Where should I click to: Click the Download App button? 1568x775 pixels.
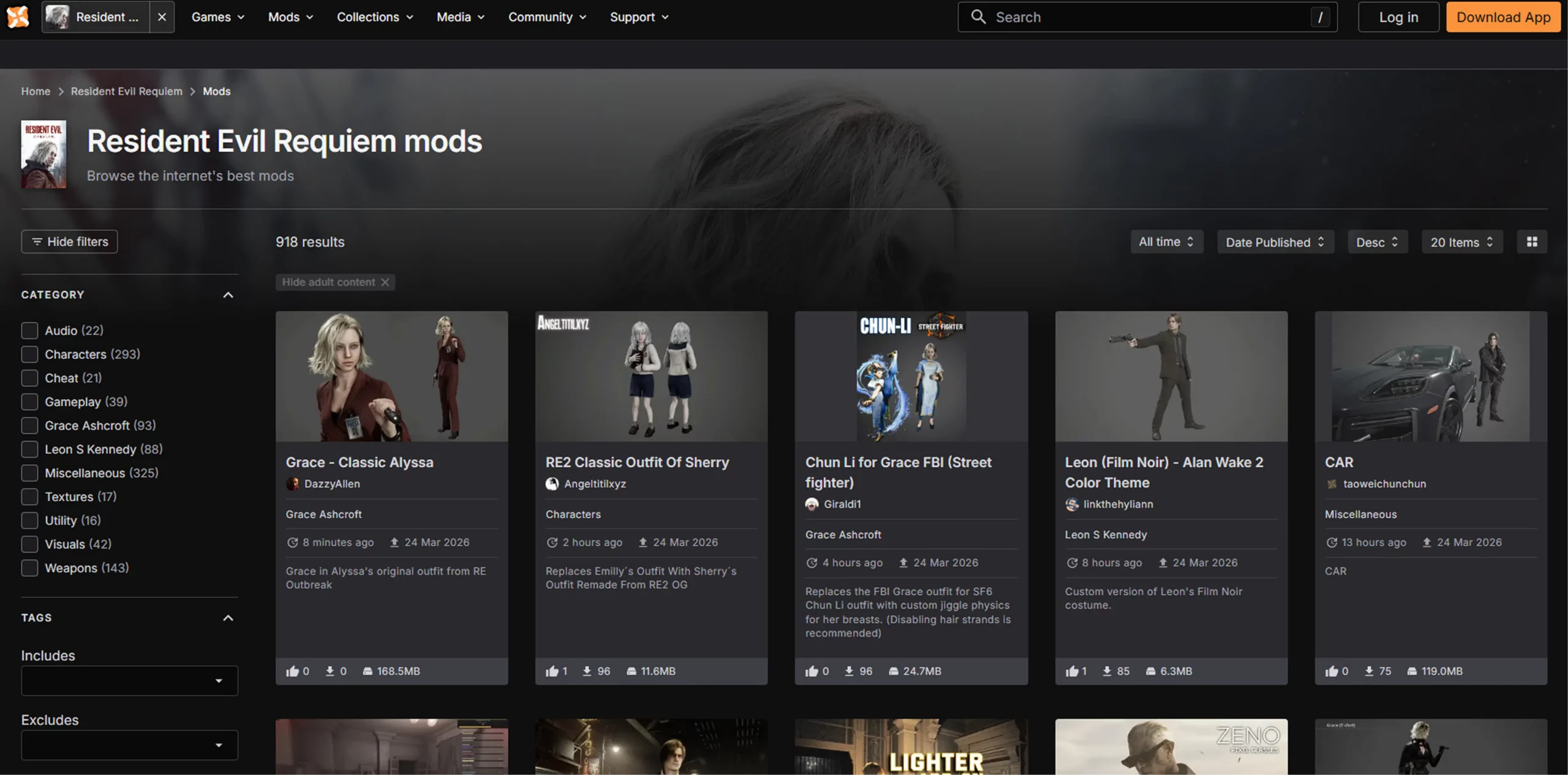tap(1503, 17)
